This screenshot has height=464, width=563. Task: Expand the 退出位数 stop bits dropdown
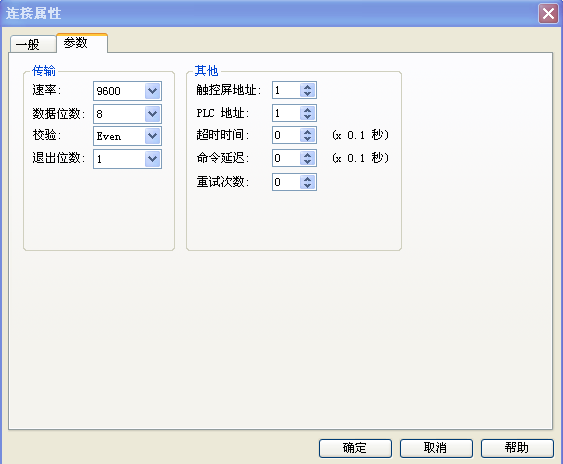153,159
